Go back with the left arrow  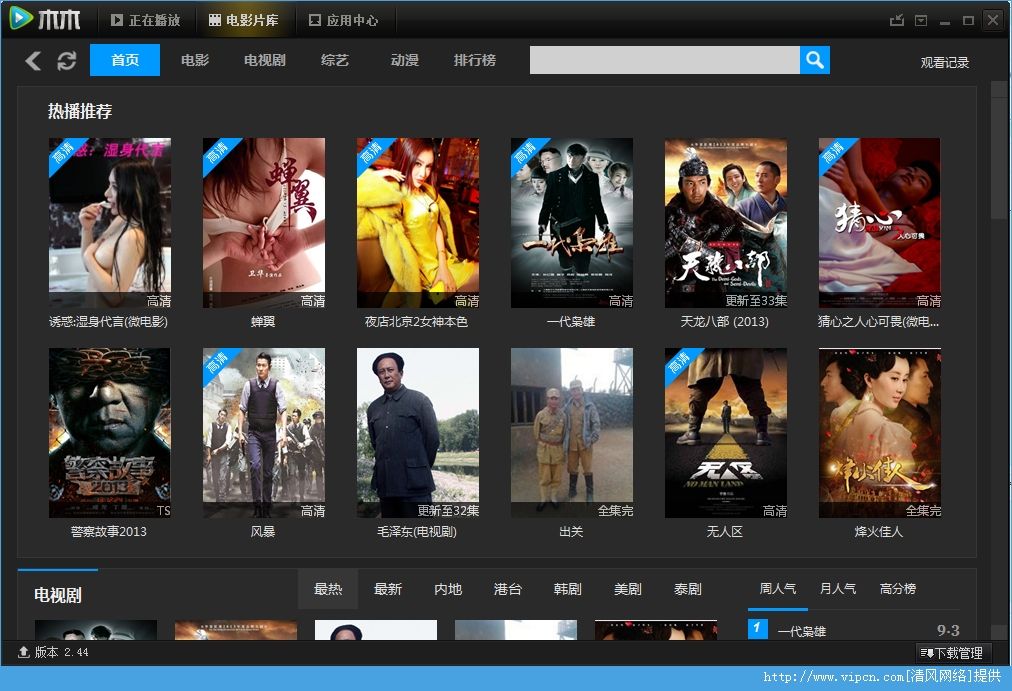(33, 61)
